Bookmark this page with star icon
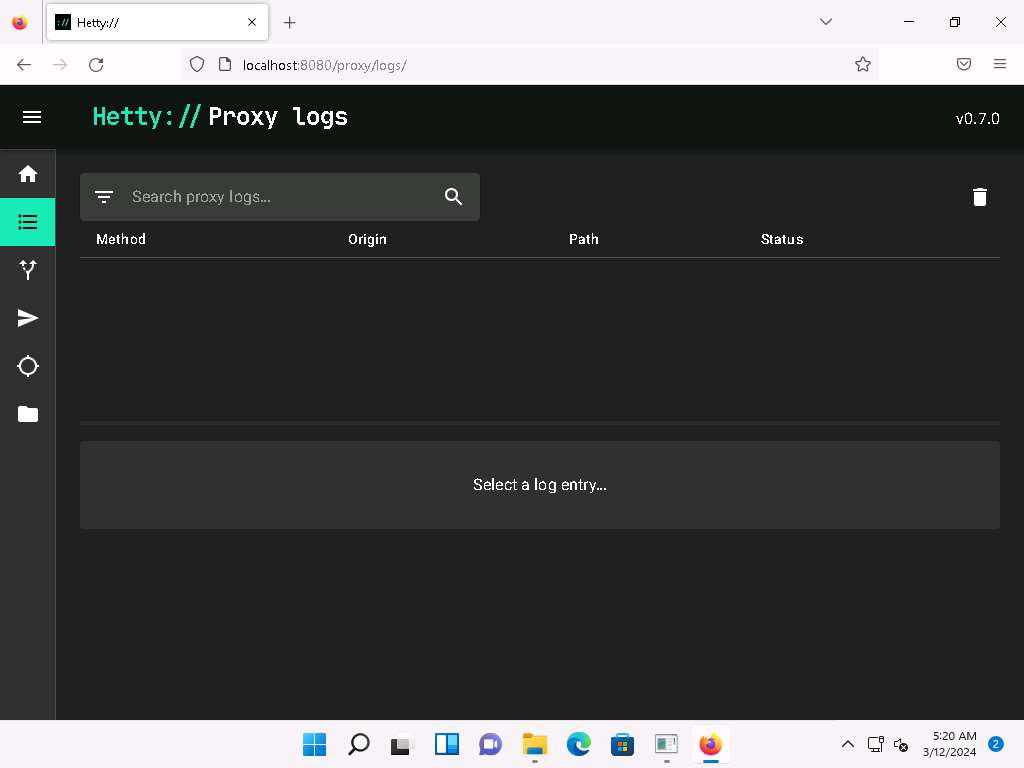This screenshot has height=768, width=1024. pyautogui.click(x=862, y=64)
